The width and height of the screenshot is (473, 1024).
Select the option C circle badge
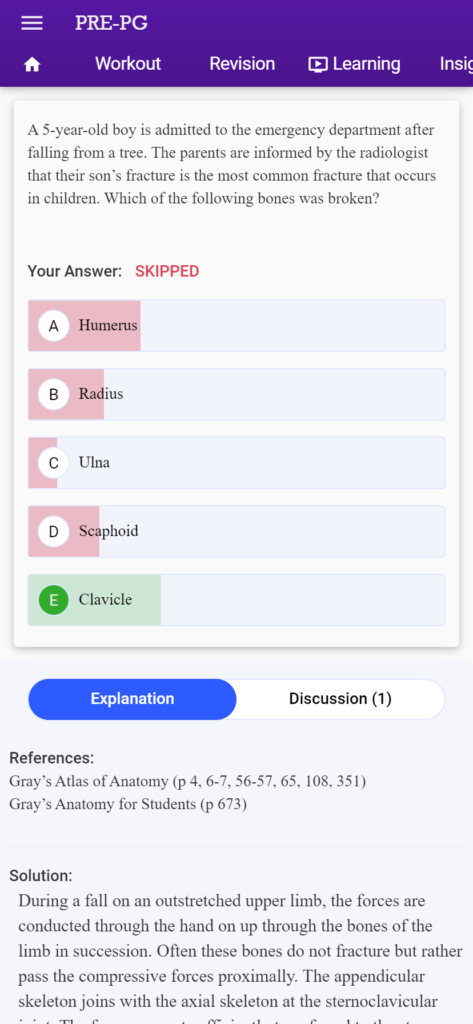(54, 462)
